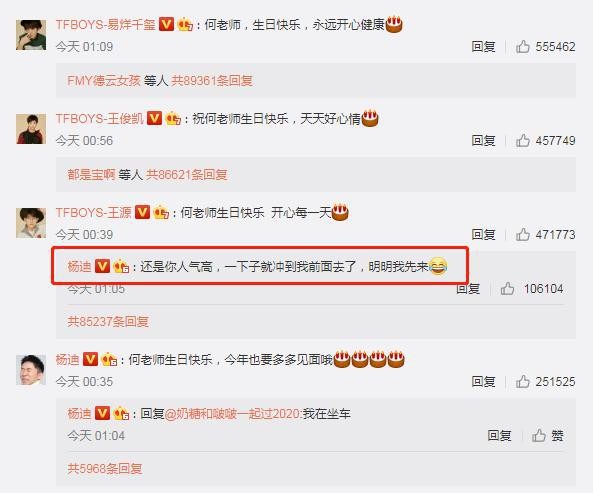Expand the 共86621条回复 replies thread
Image resolution: width=593 pixels, height=493 pixels.
[x=187, y=174]
